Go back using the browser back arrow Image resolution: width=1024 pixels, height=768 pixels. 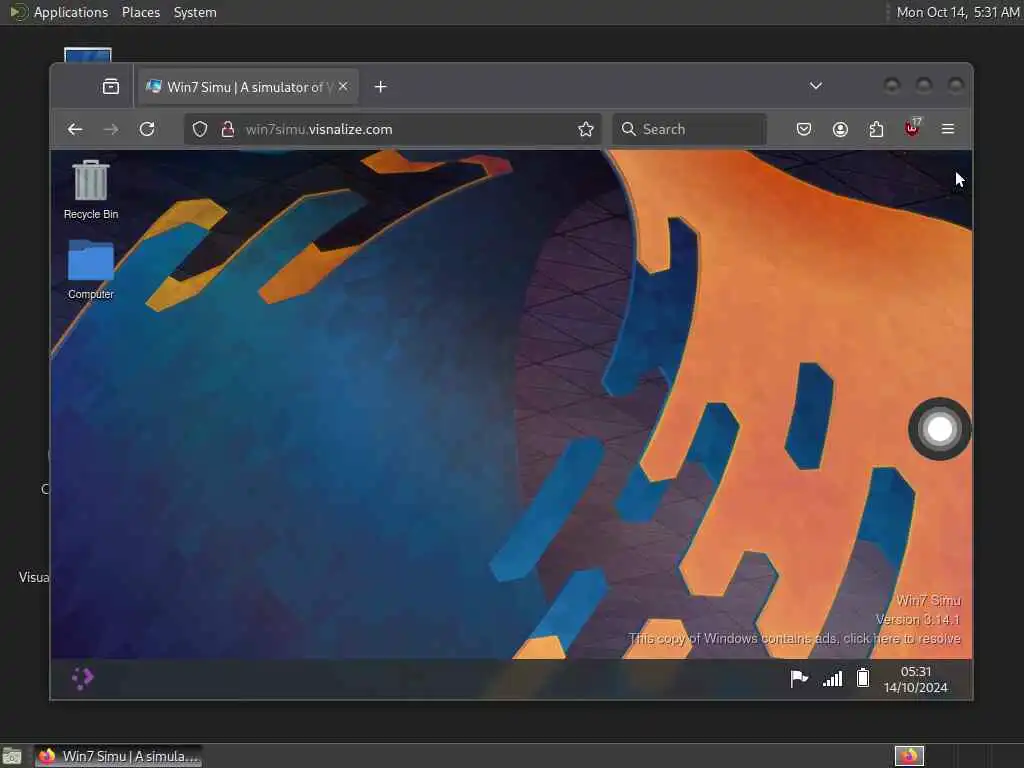pos(75,129)
